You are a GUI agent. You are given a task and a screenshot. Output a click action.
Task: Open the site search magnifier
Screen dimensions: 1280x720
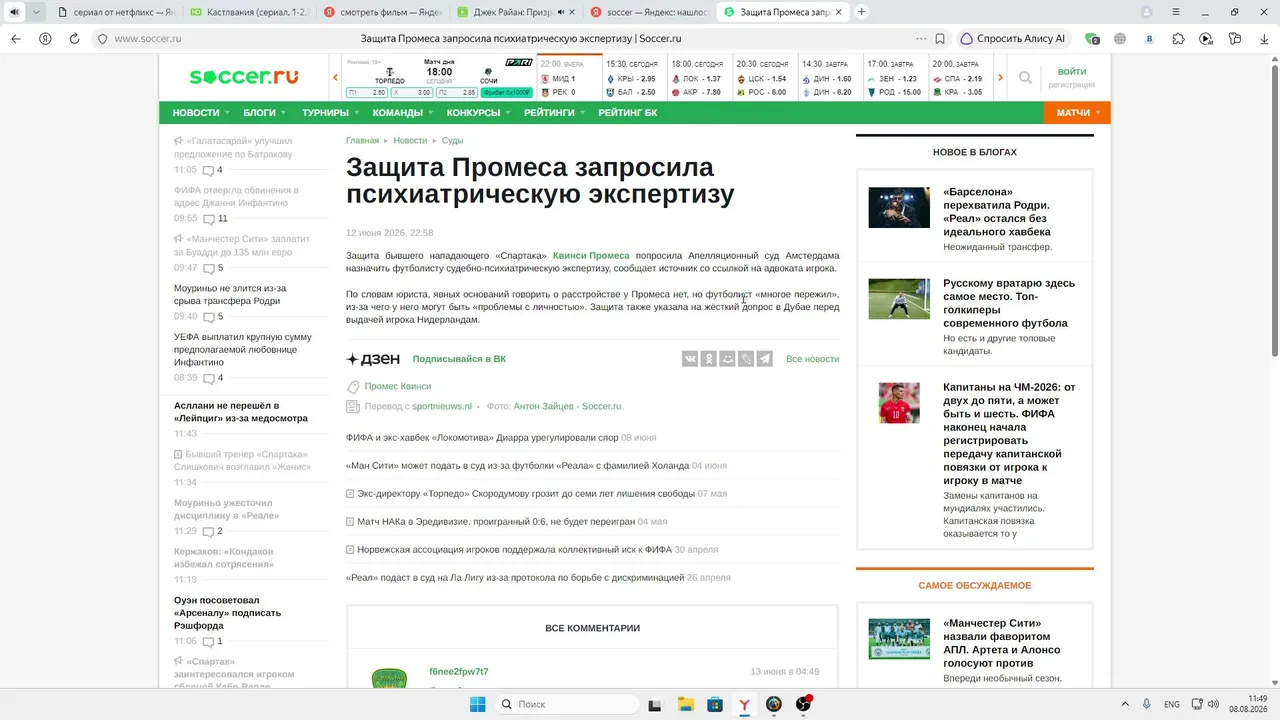pos(1025,78)
